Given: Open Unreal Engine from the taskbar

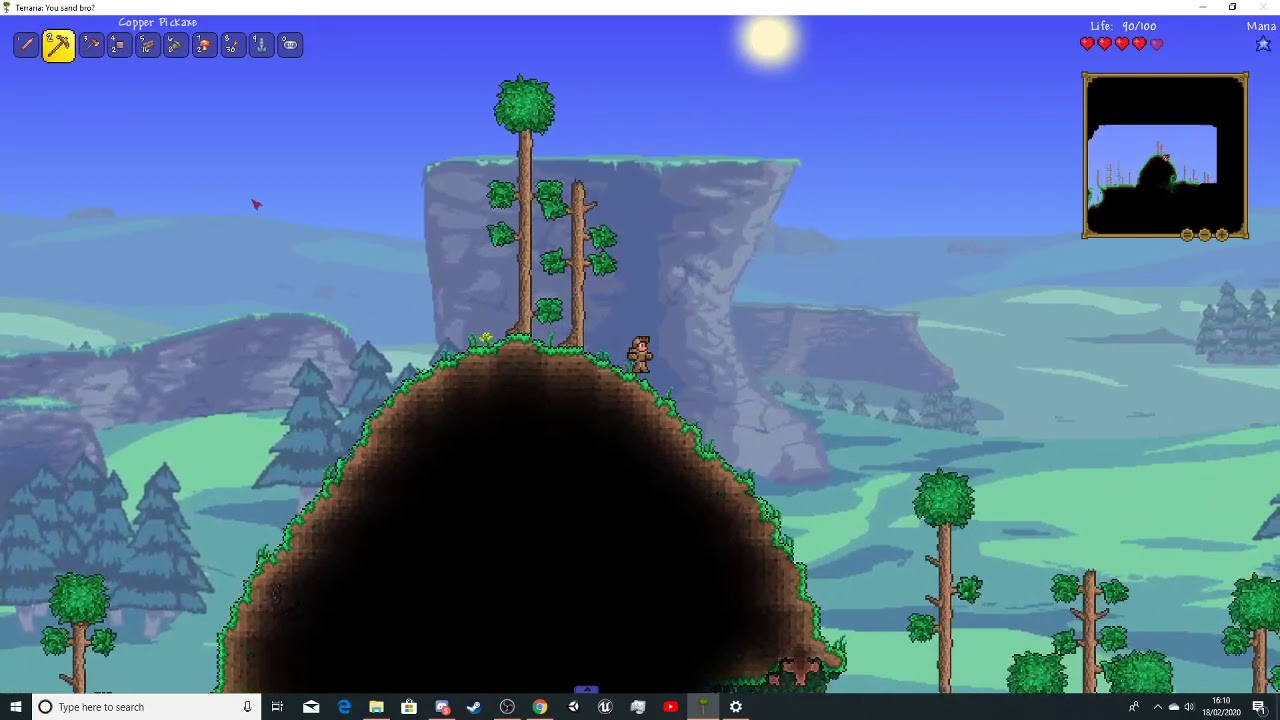Looking at the screenshot, I should tap(605, 707).
